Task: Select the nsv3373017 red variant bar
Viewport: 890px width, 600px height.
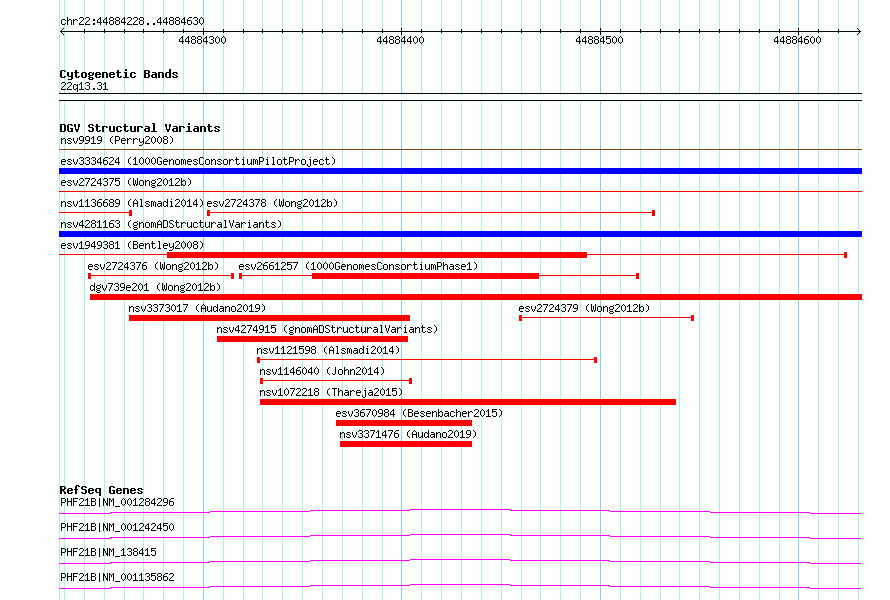Action: click(x=269, y=318)
